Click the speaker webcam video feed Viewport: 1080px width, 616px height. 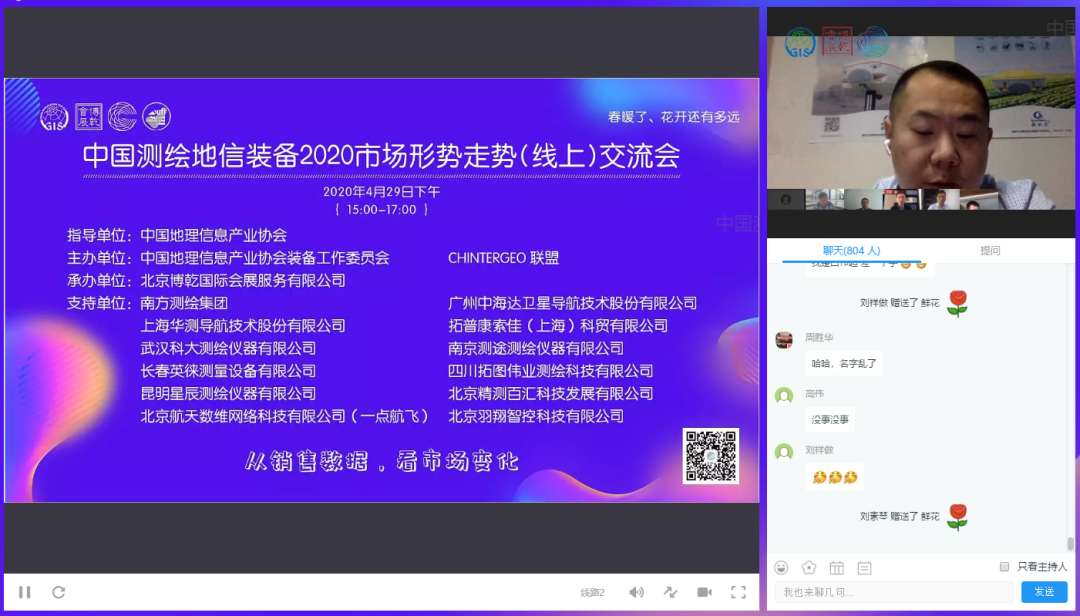coord(920,110)
